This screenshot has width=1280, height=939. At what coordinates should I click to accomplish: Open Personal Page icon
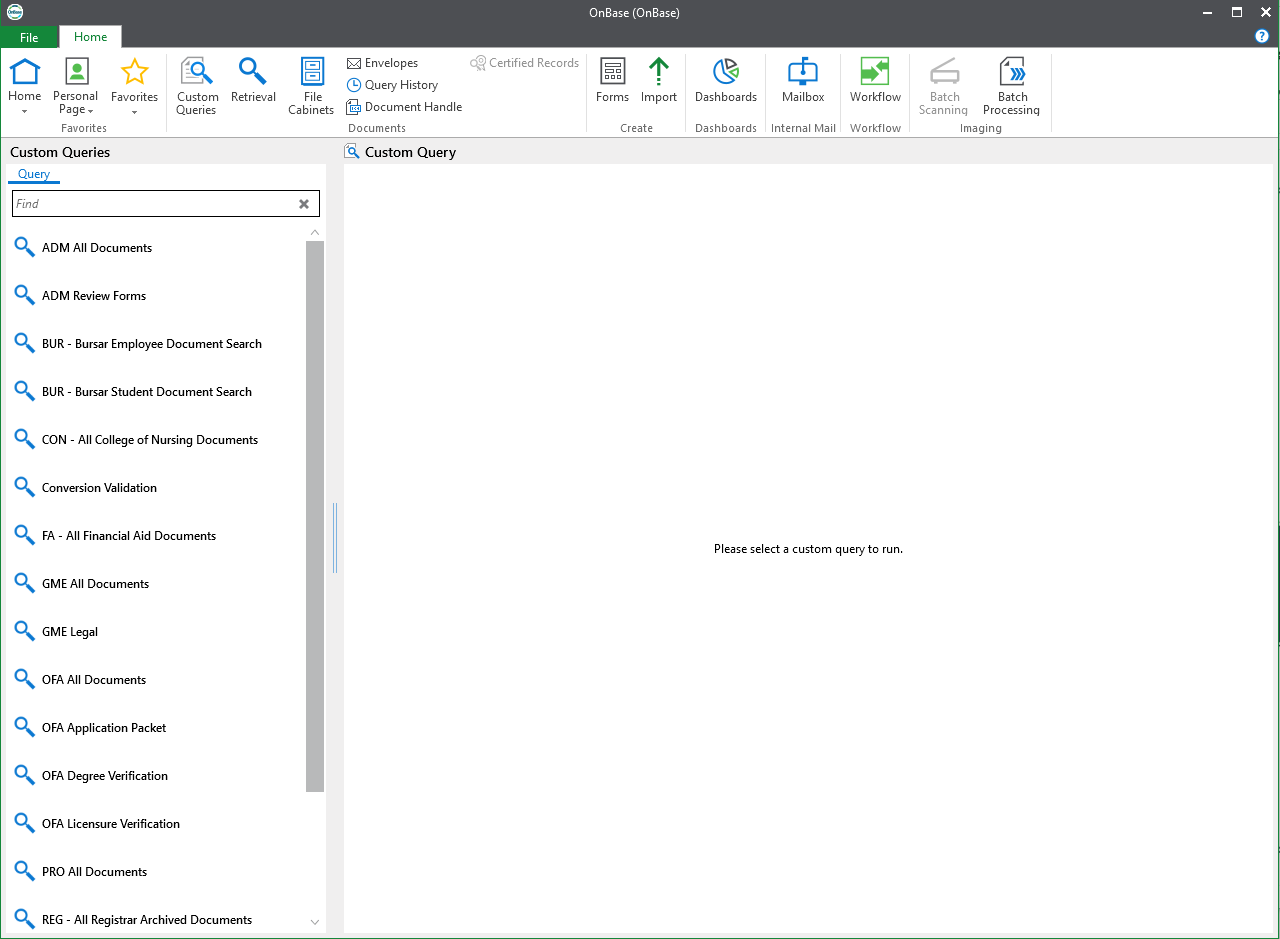[x=76, y=72]
